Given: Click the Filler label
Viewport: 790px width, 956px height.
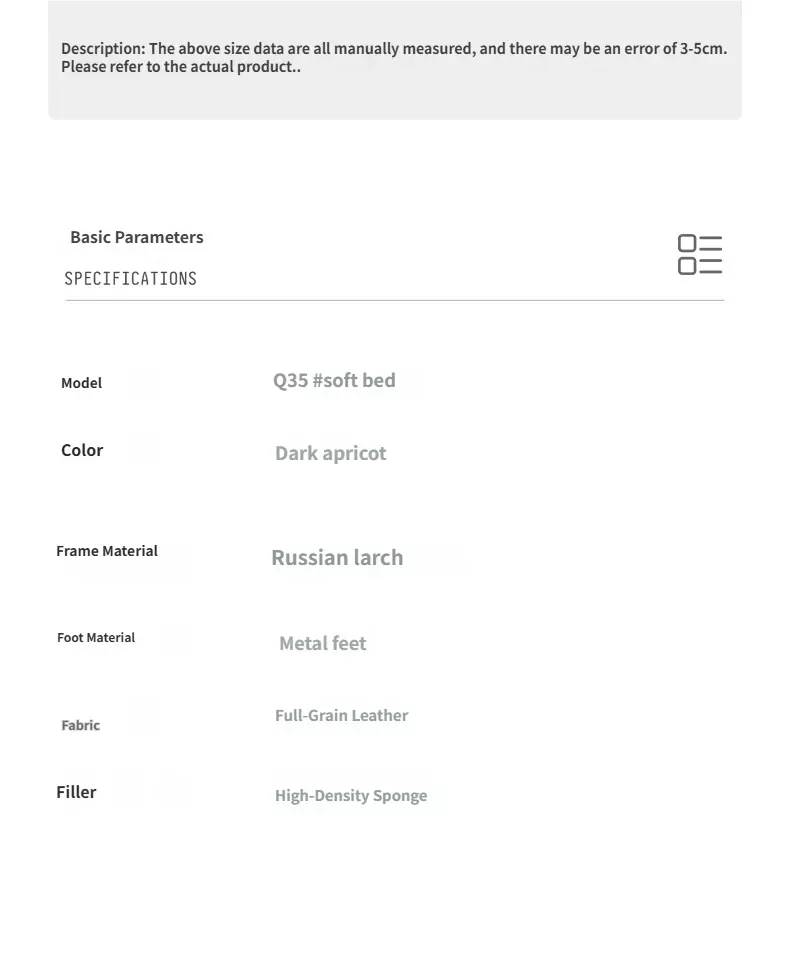Looking at the screenshot, I should point(76,792).
